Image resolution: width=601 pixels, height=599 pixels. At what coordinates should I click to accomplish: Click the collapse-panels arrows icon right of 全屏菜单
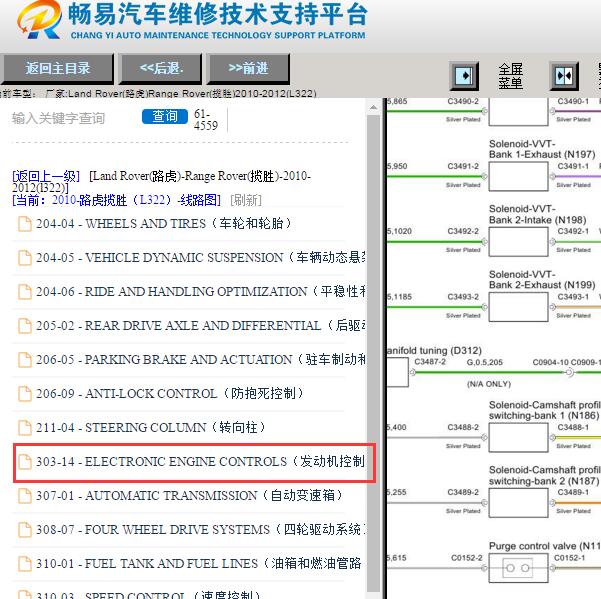click(x=564, y=76)
